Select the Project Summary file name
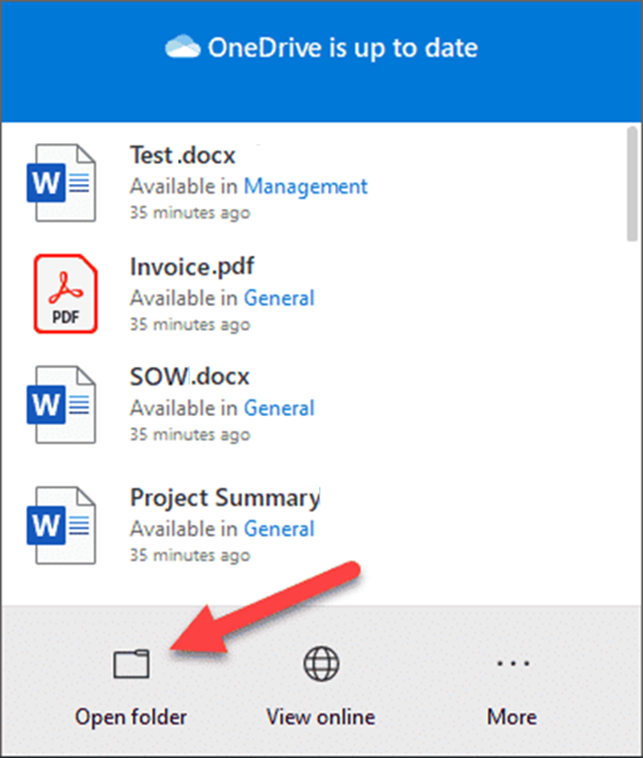 pyautogui.click(x=225, y=498)
